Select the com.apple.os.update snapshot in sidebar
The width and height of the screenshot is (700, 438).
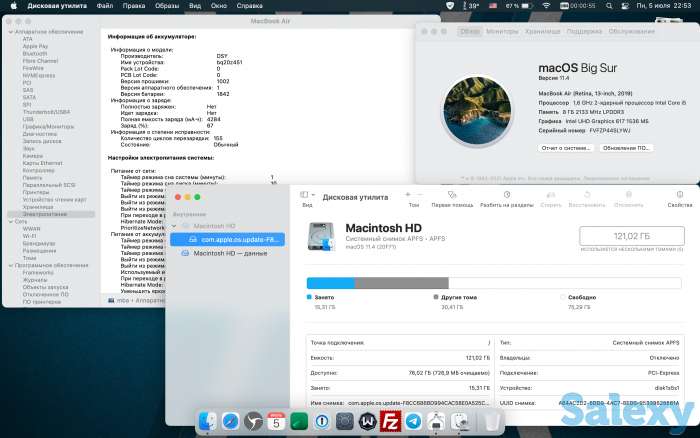[228, 240]
